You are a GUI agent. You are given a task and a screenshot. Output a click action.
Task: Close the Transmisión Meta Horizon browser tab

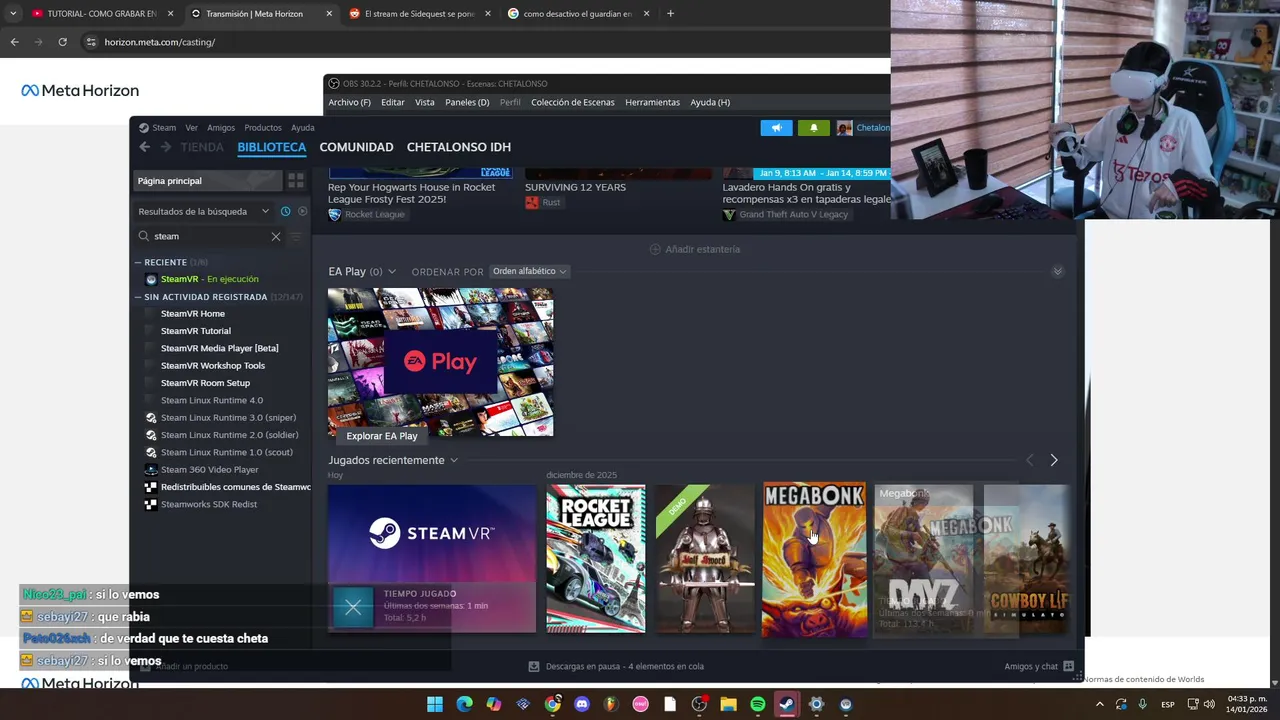(329, 14)
